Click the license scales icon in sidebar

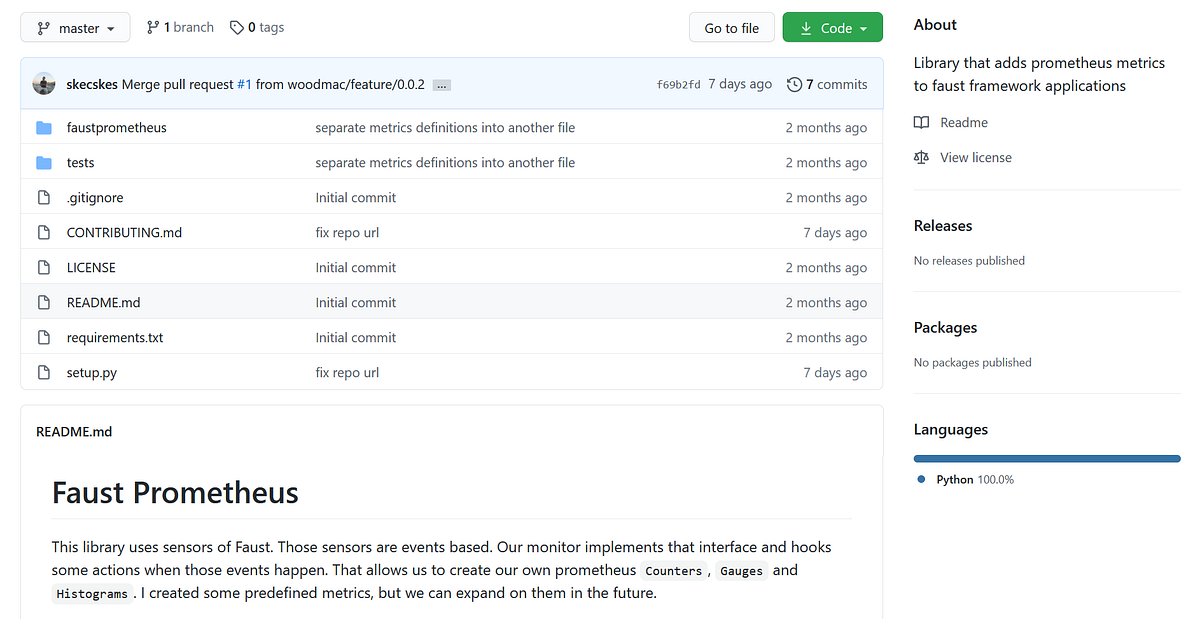coord(921,157)
